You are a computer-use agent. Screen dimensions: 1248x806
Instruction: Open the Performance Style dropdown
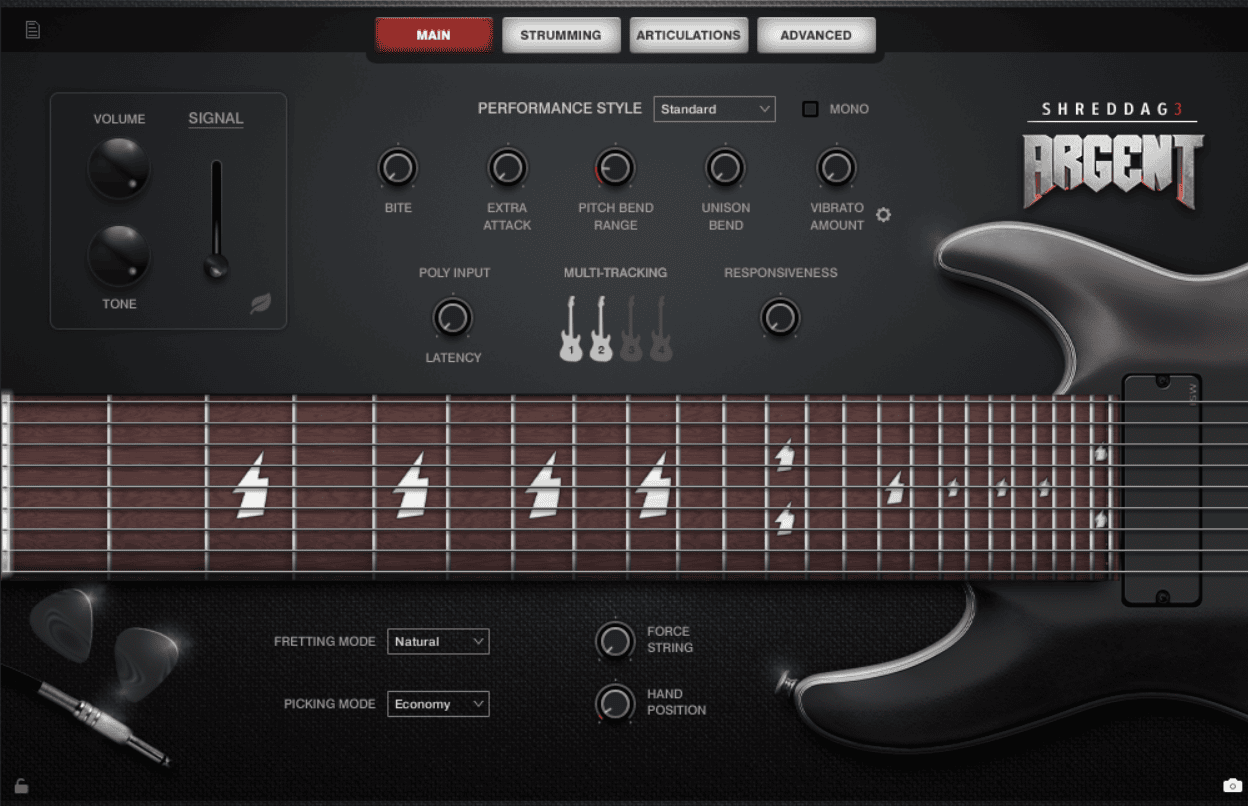pyautogui.click(x=714, y=109)
